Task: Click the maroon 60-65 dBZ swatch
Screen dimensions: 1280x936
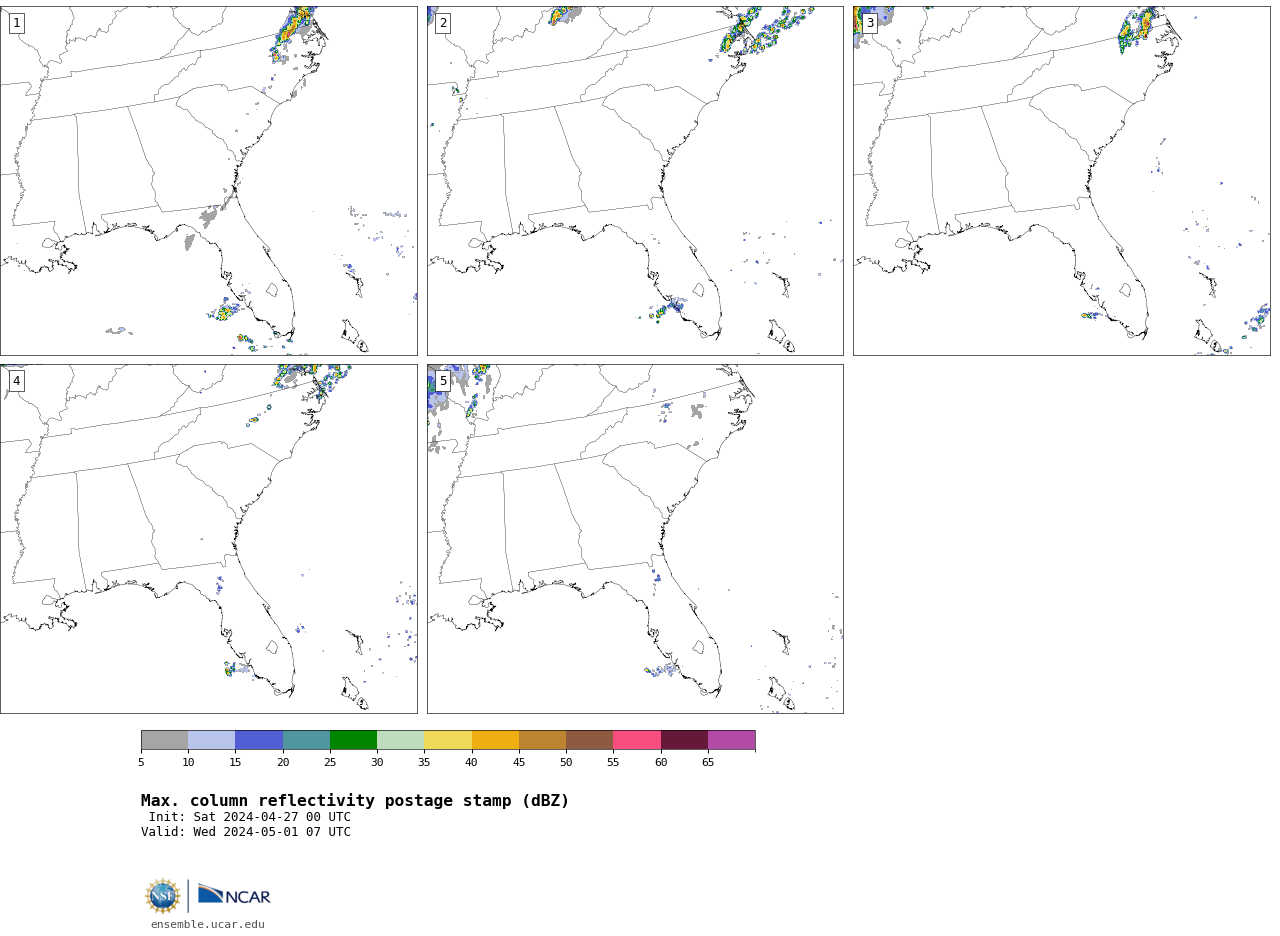Action: click(684, 740)
